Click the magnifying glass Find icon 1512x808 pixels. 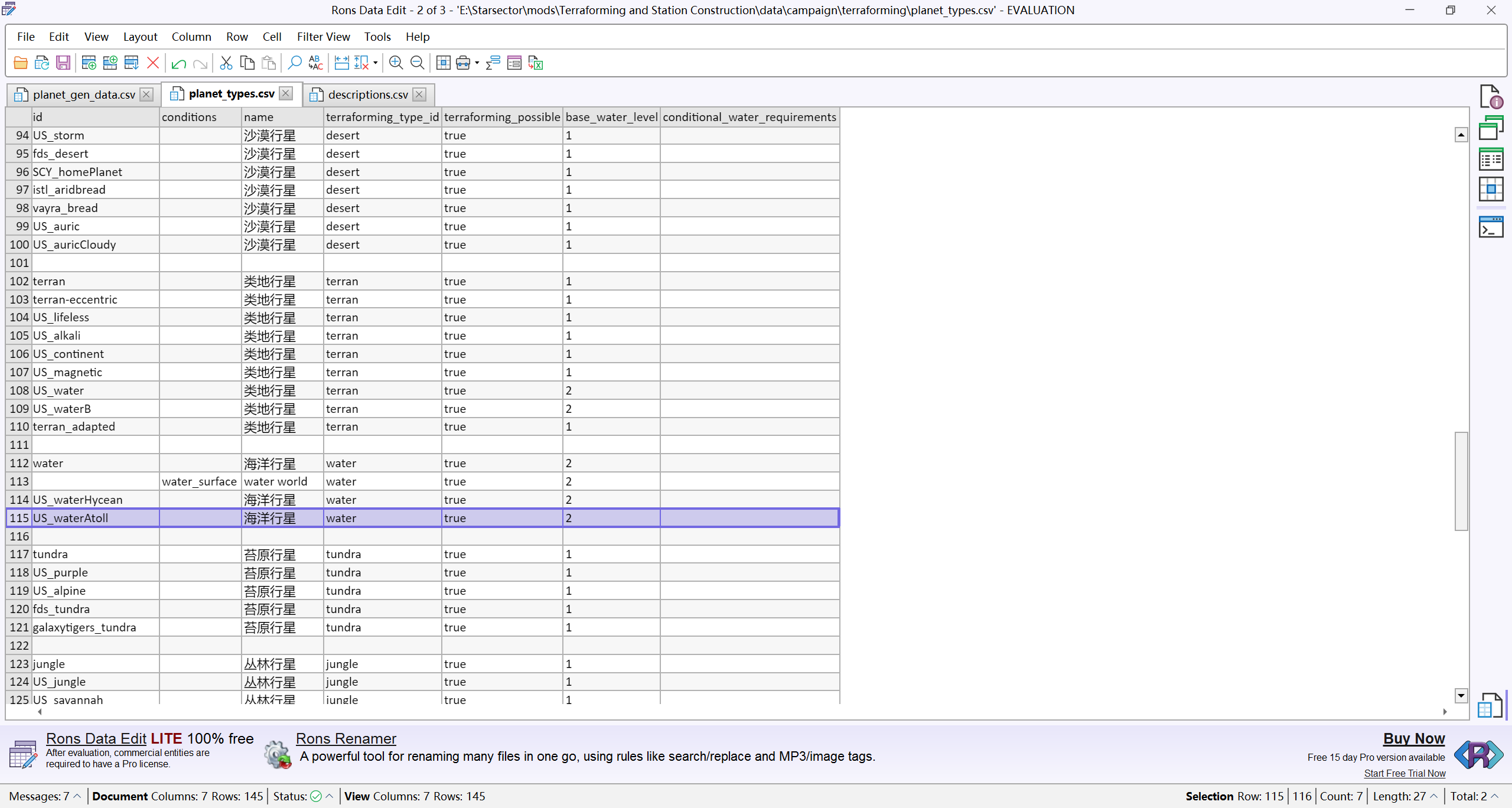(294, 63)
